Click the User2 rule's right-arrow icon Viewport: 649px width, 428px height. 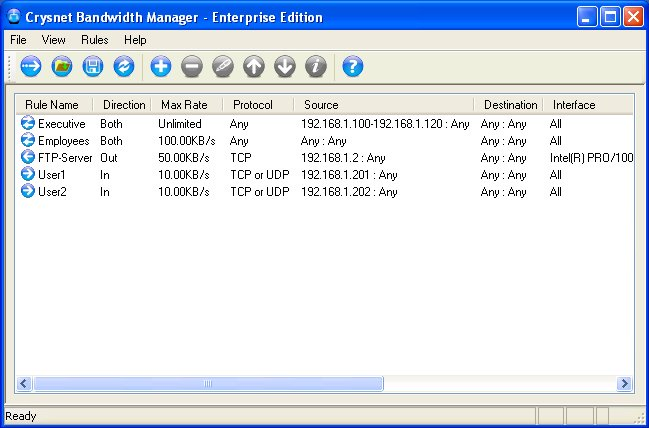[x=28, y=191]
